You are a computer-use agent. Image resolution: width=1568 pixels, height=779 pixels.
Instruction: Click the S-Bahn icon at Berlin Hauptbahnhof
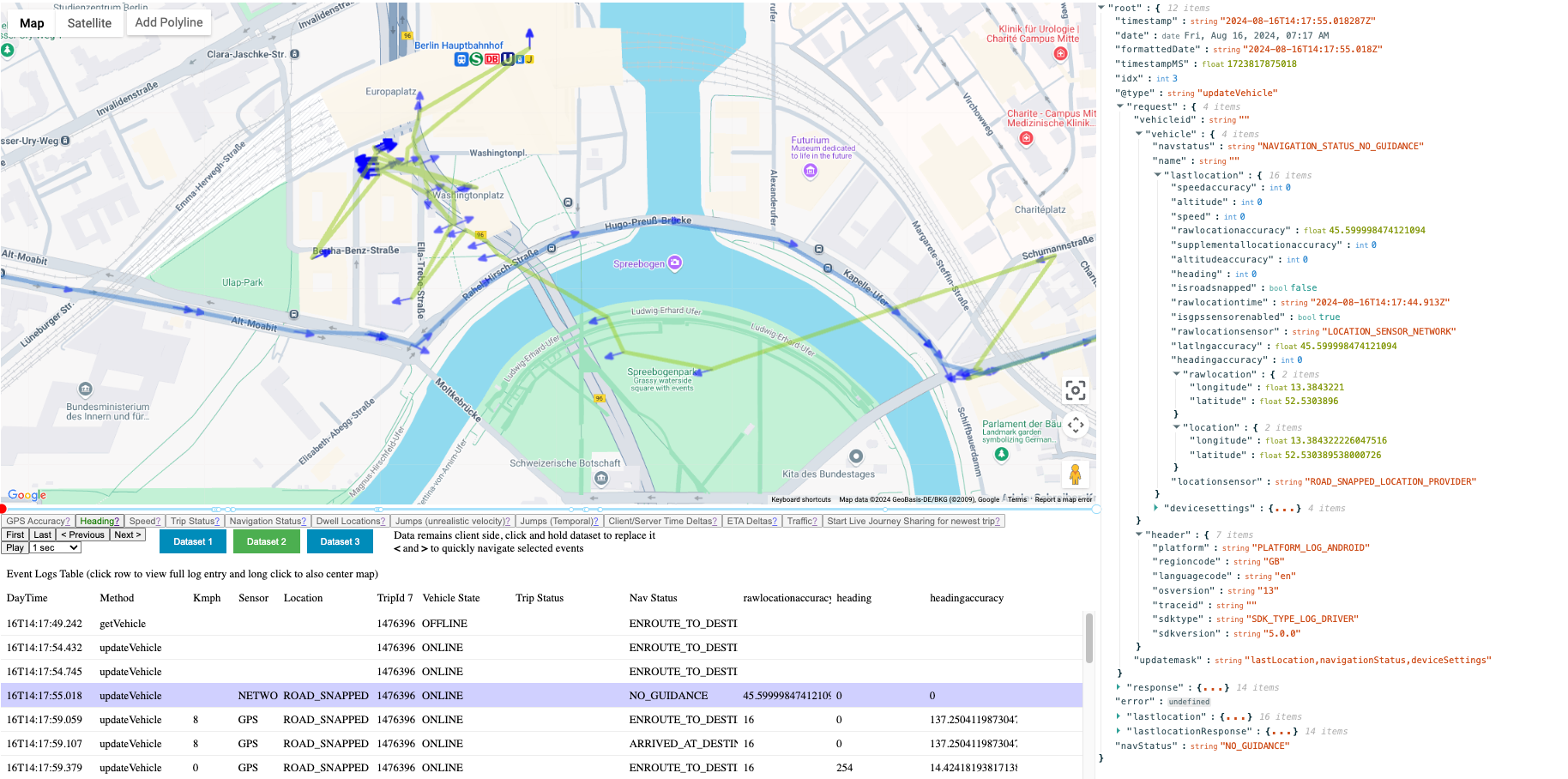tap(476, 59)
